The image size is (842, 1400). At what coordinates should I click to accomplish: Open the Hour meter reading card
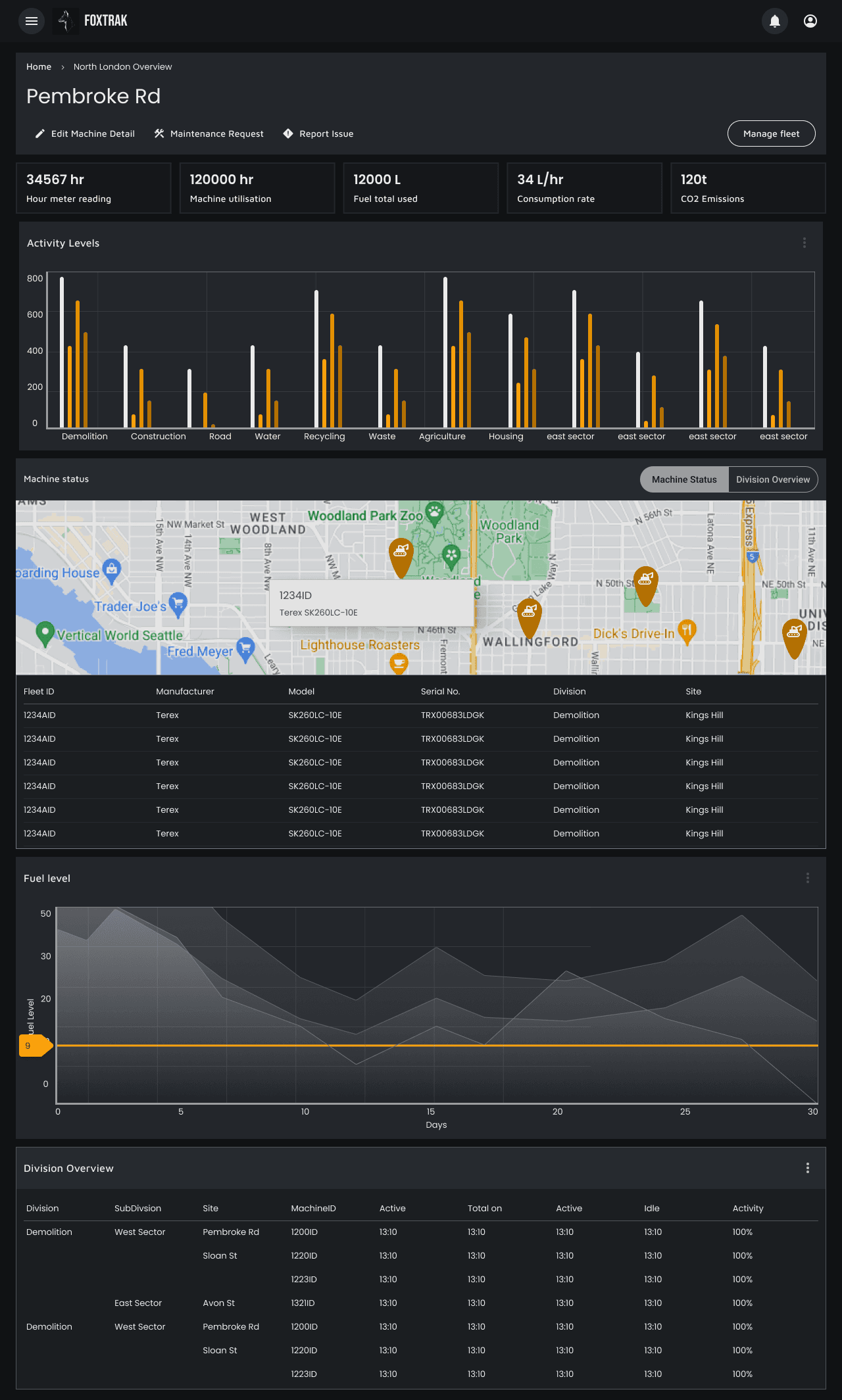click(x=93, y=188)
